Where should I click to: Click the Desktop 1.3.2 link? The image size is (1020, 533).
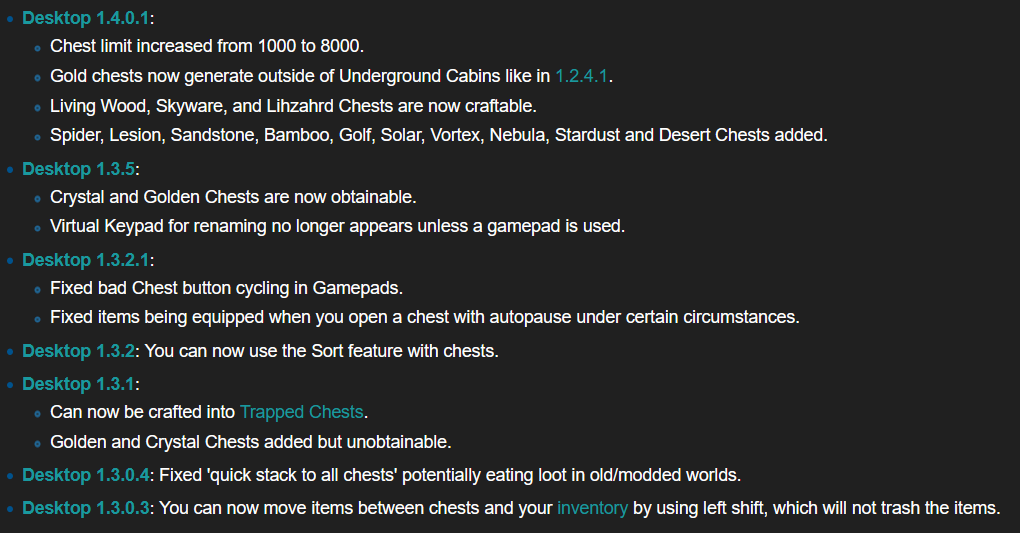pyautogui.click(x=79, y=351)
